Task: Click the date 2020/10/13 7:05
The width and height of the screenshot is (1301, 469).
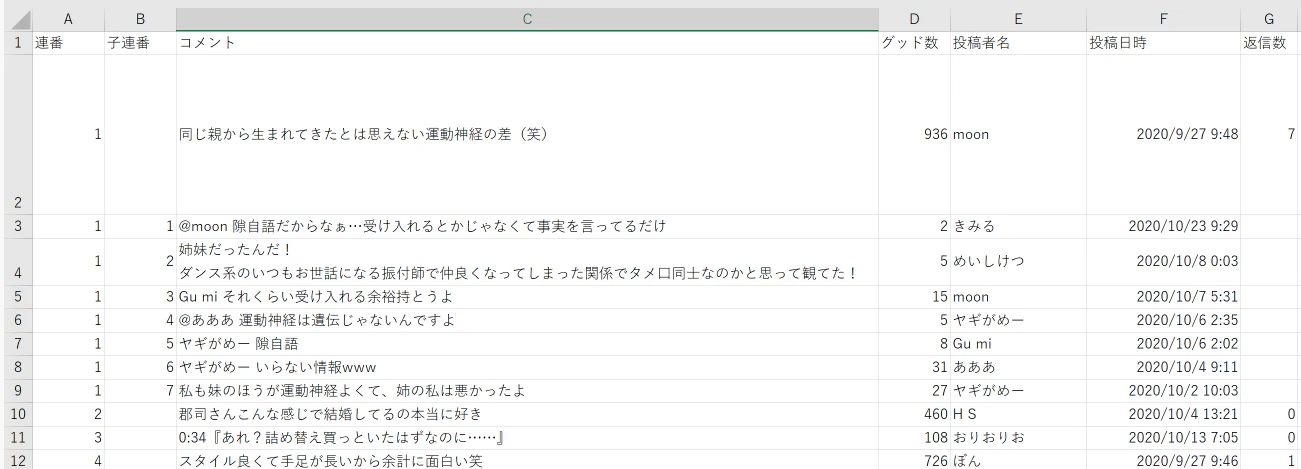Action: point(1164,438)
